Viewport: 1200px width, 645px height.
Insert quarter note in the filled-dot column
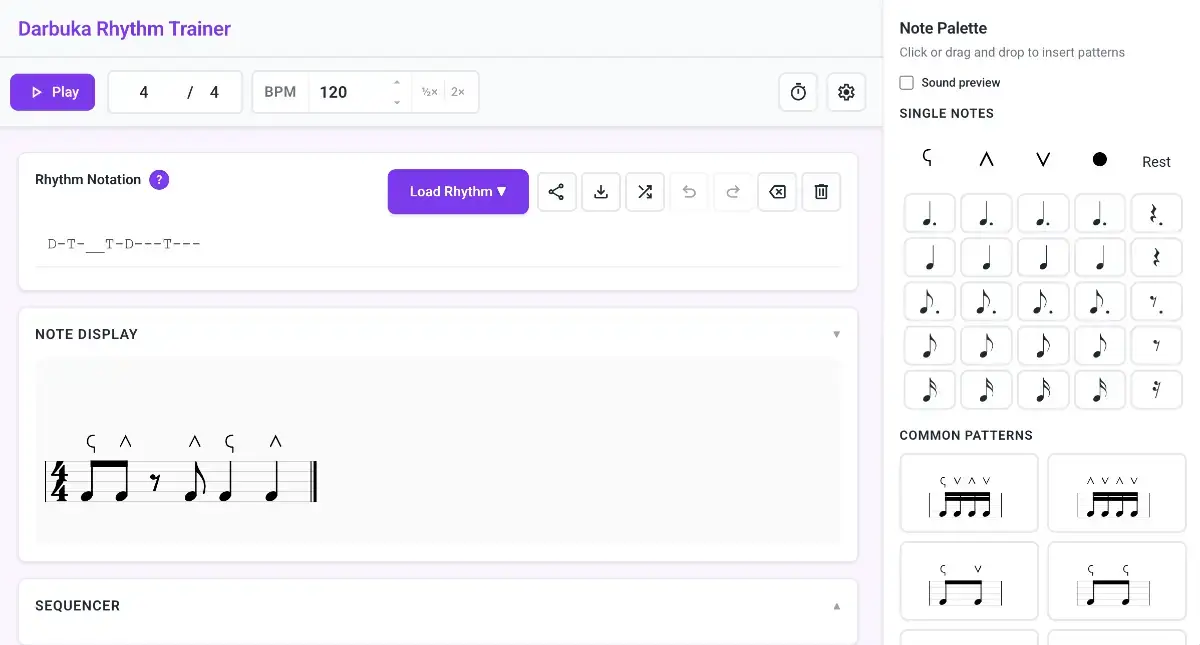[1100, 257]
